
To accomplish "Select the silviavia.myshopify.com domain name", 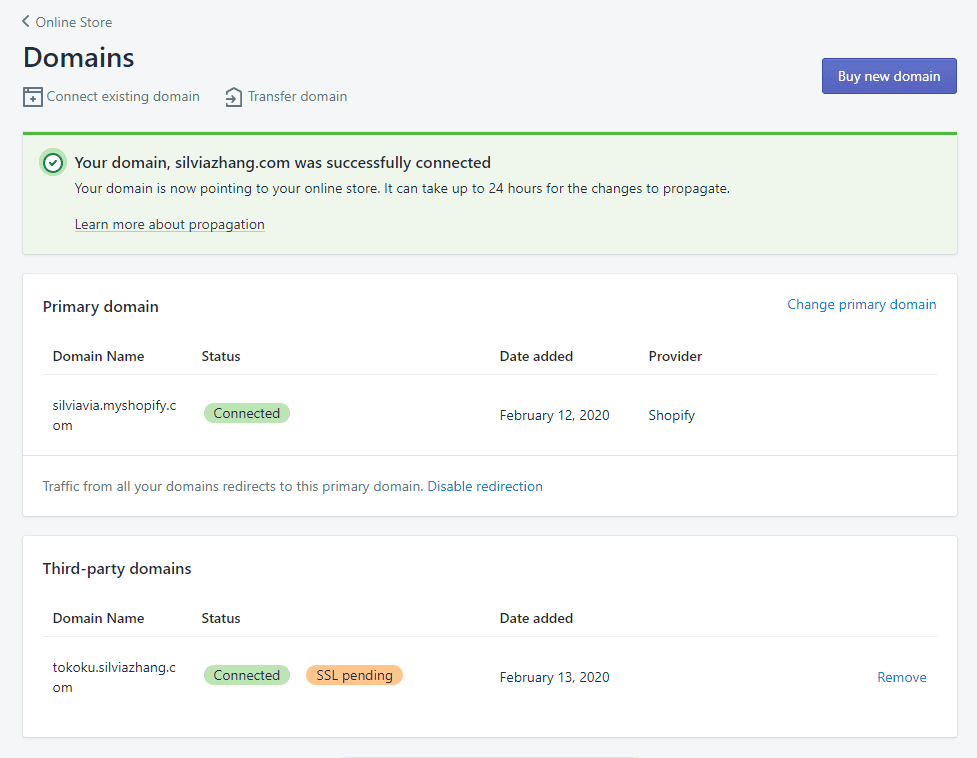I will point(115,415).
